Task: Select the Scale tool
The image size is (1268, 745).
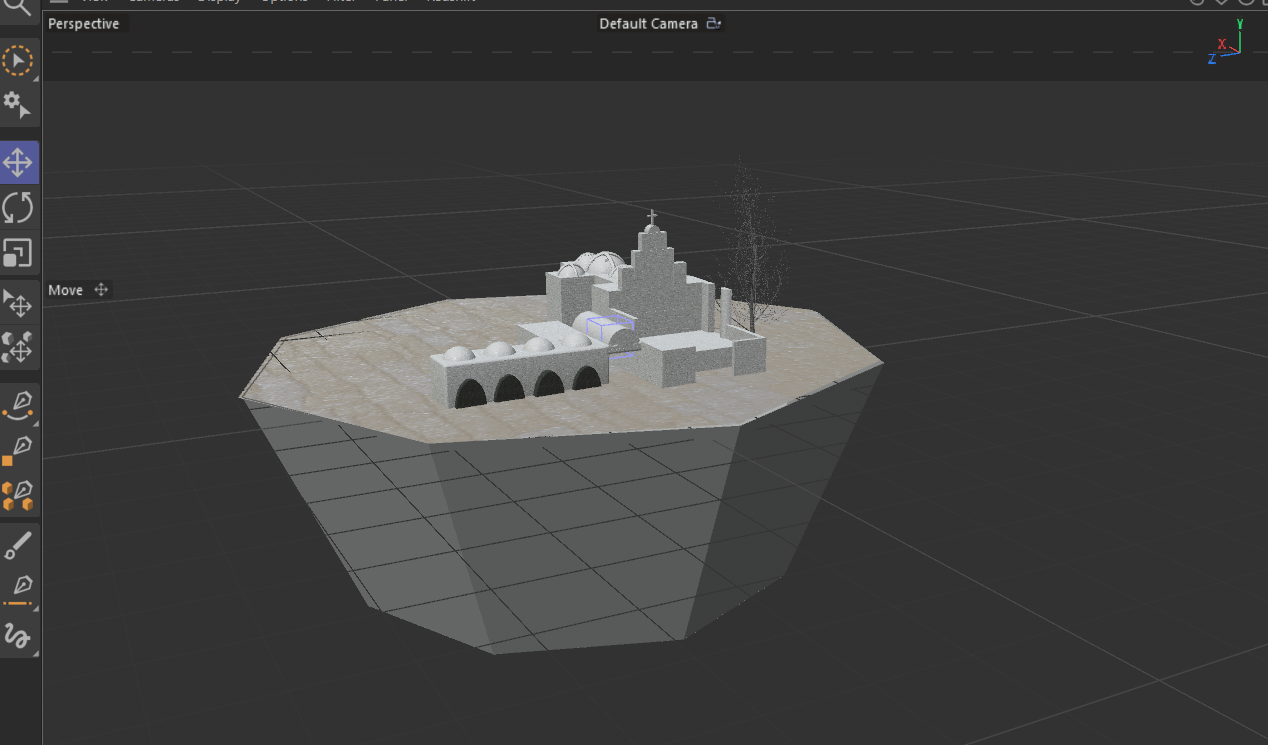Action: coord(18,253)
